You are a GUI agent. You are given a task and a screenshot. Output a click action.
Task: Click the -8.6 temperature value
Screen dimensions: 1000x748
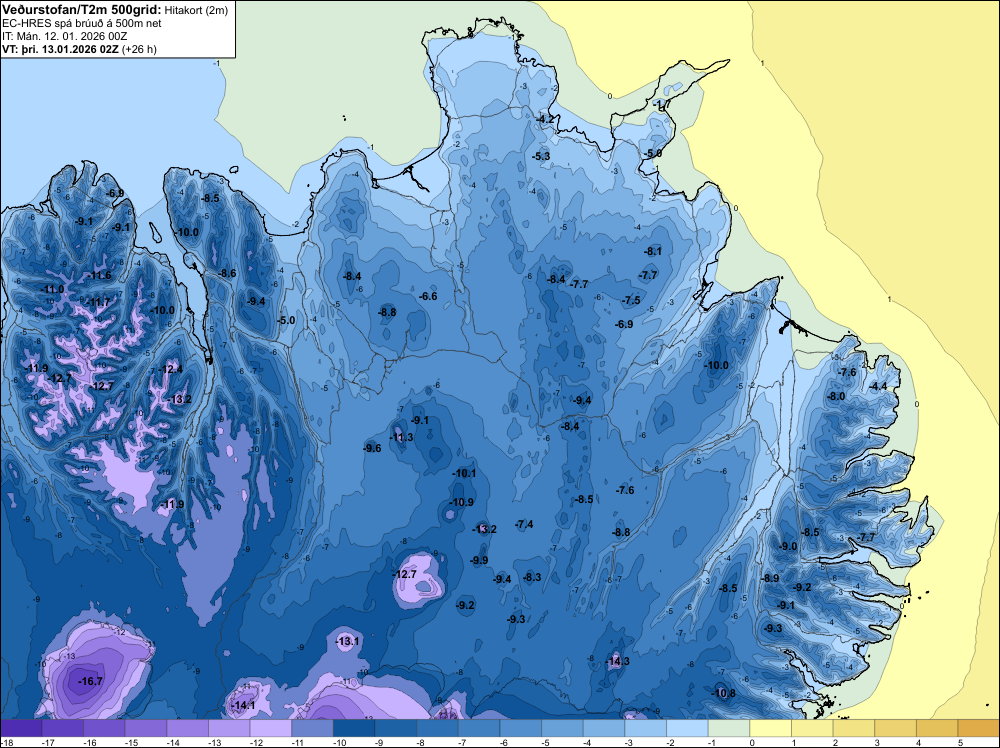227,273
